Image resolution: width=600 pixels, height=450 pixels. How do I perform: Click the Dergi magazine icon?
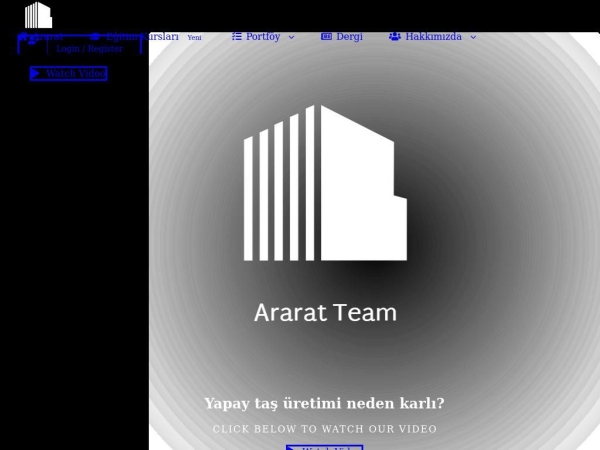[326, 36]
